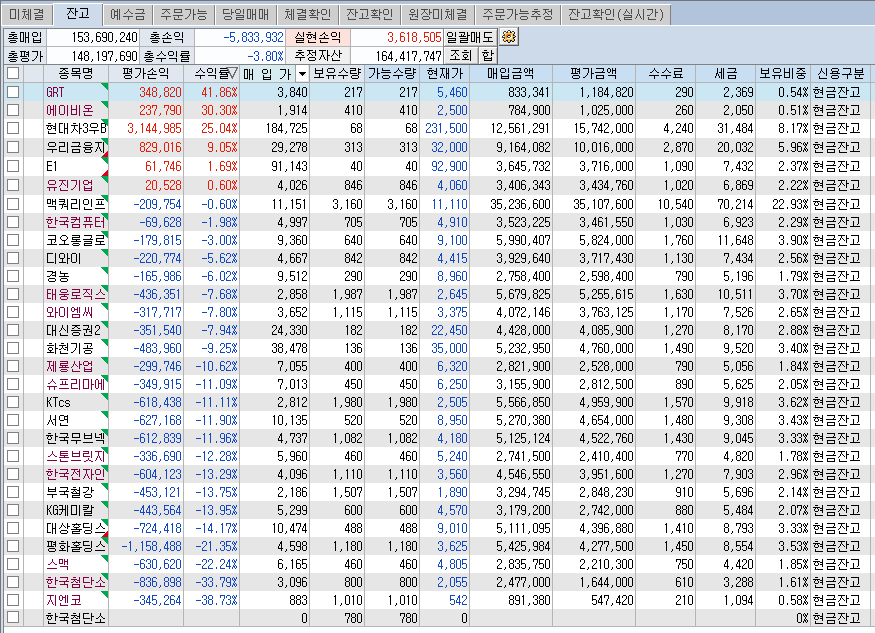Click the 추정자산 value 164,417,747
The height and width of the screenshot is (633, 875).
pos(397,55)
